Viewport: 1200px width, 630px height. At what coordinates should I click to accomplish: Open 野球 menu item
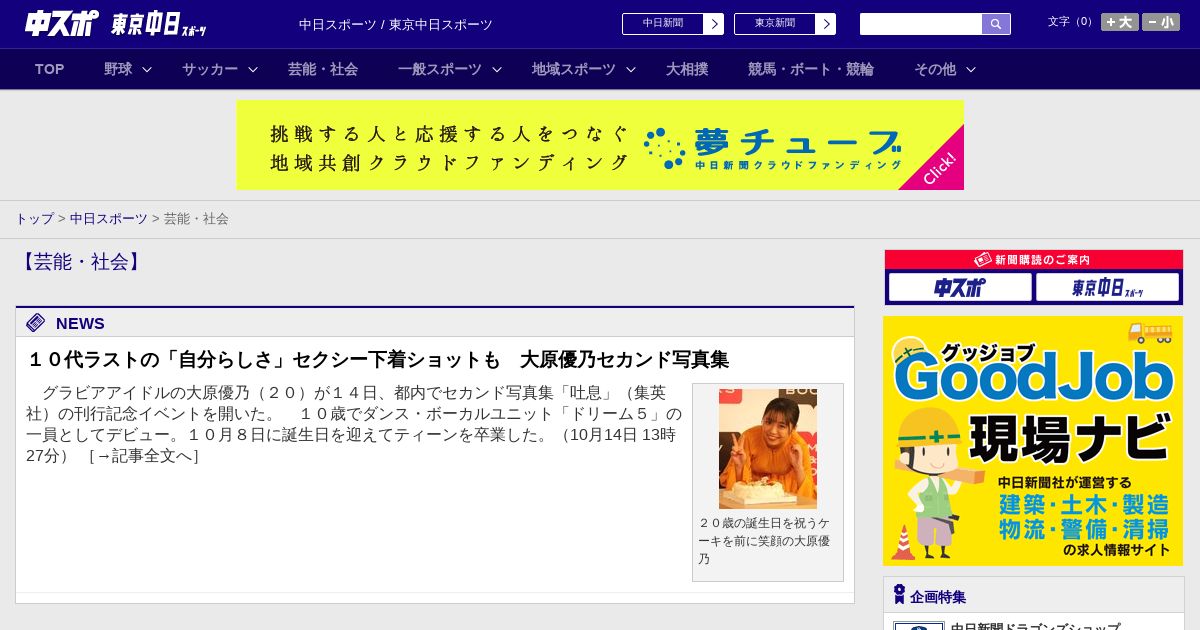pos(118,69)
